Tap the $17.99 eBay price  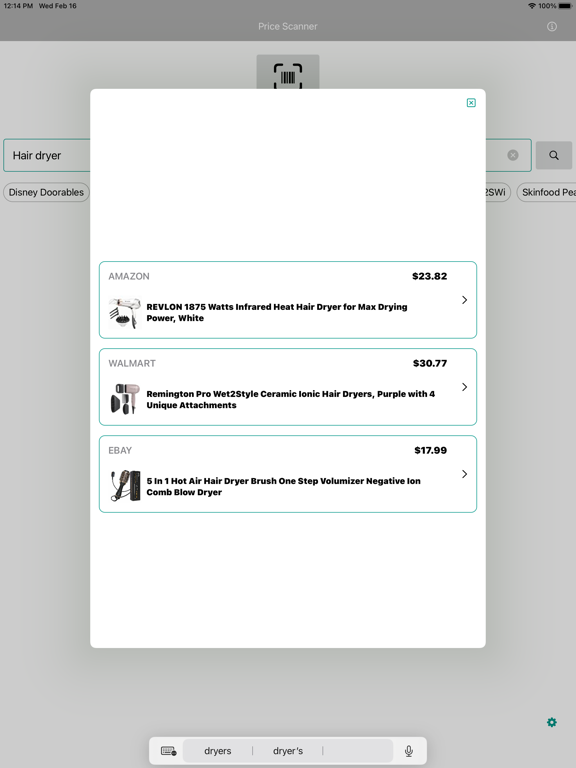click(430, 451)
